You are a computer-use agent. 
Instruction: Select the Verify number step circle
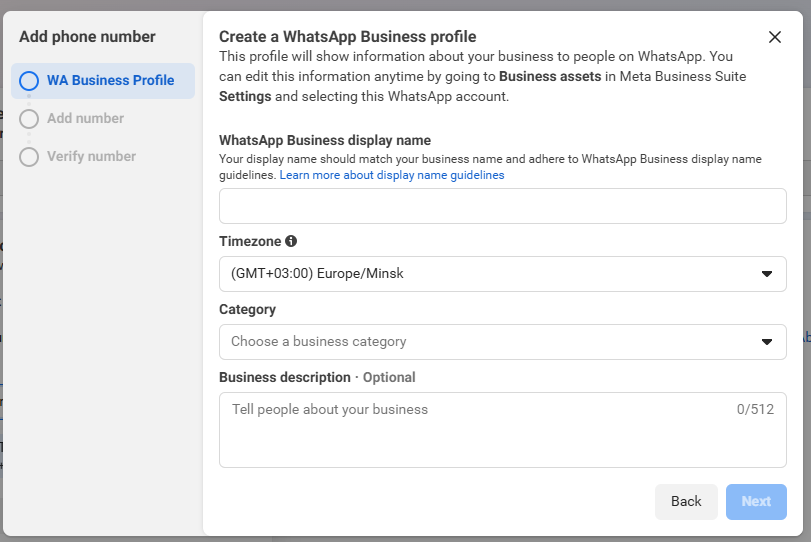tap(29, 157)
